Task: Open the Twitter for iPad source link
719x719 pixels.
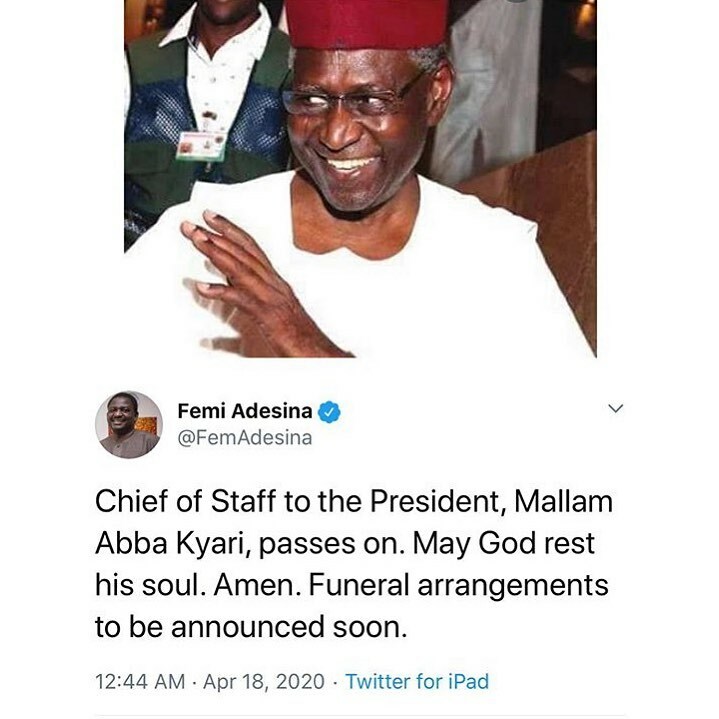Action: (x=417, y=681)
